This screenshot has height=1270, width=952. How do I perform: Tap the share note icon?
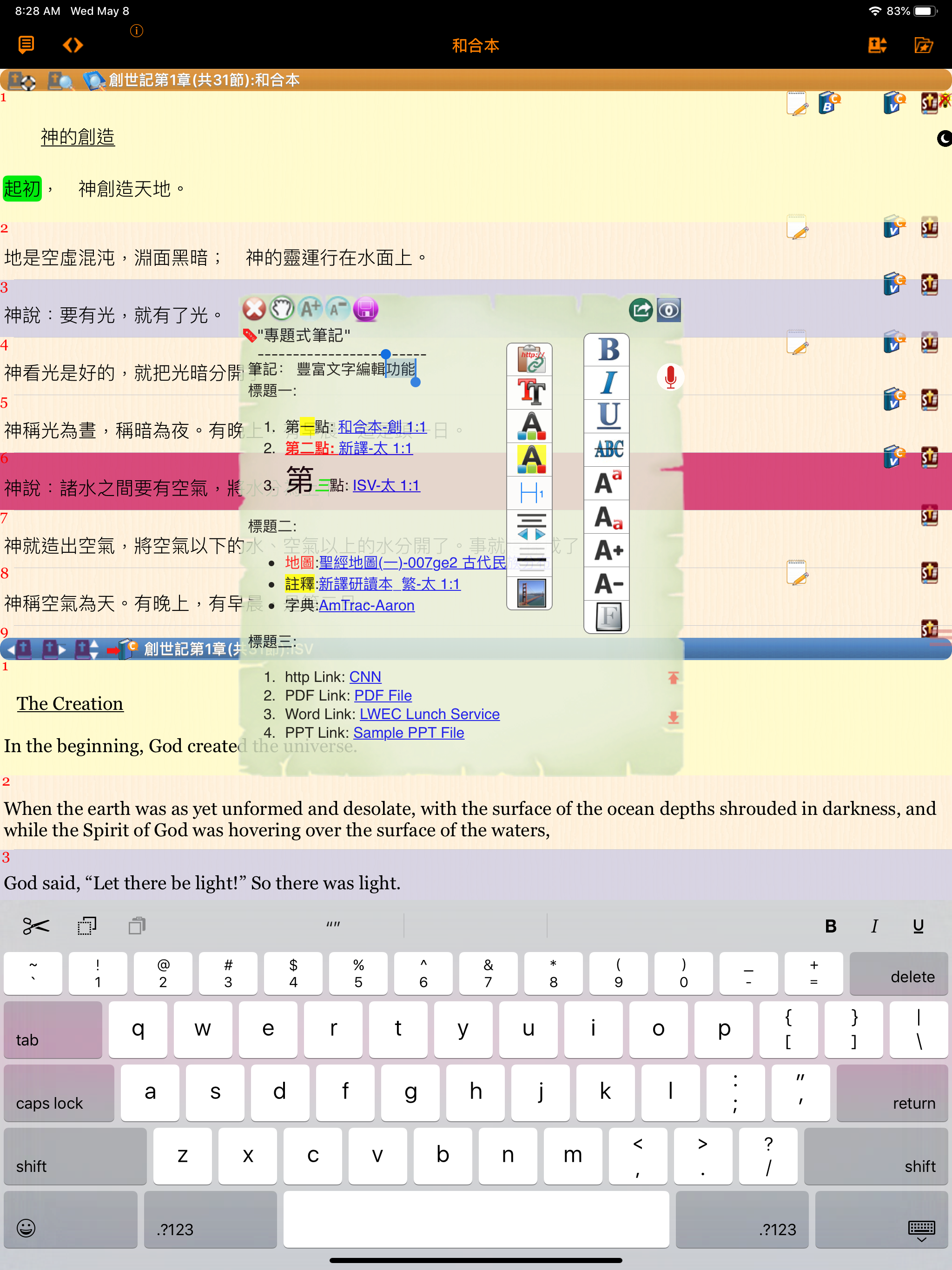[641, 310]
